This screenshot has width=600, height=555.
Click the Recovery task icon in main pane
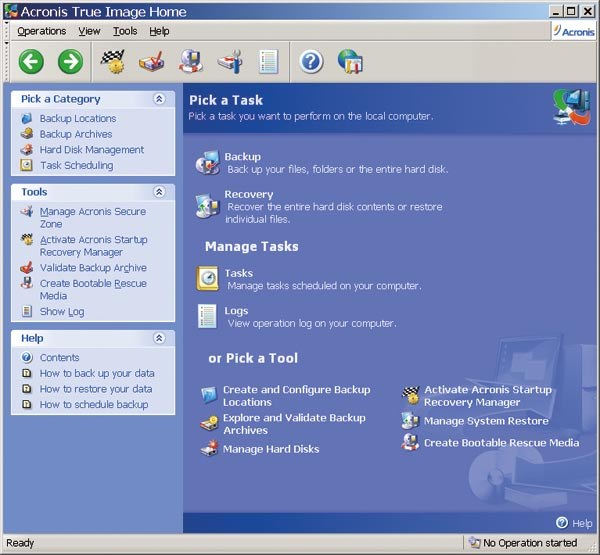[x=208, y=206]
